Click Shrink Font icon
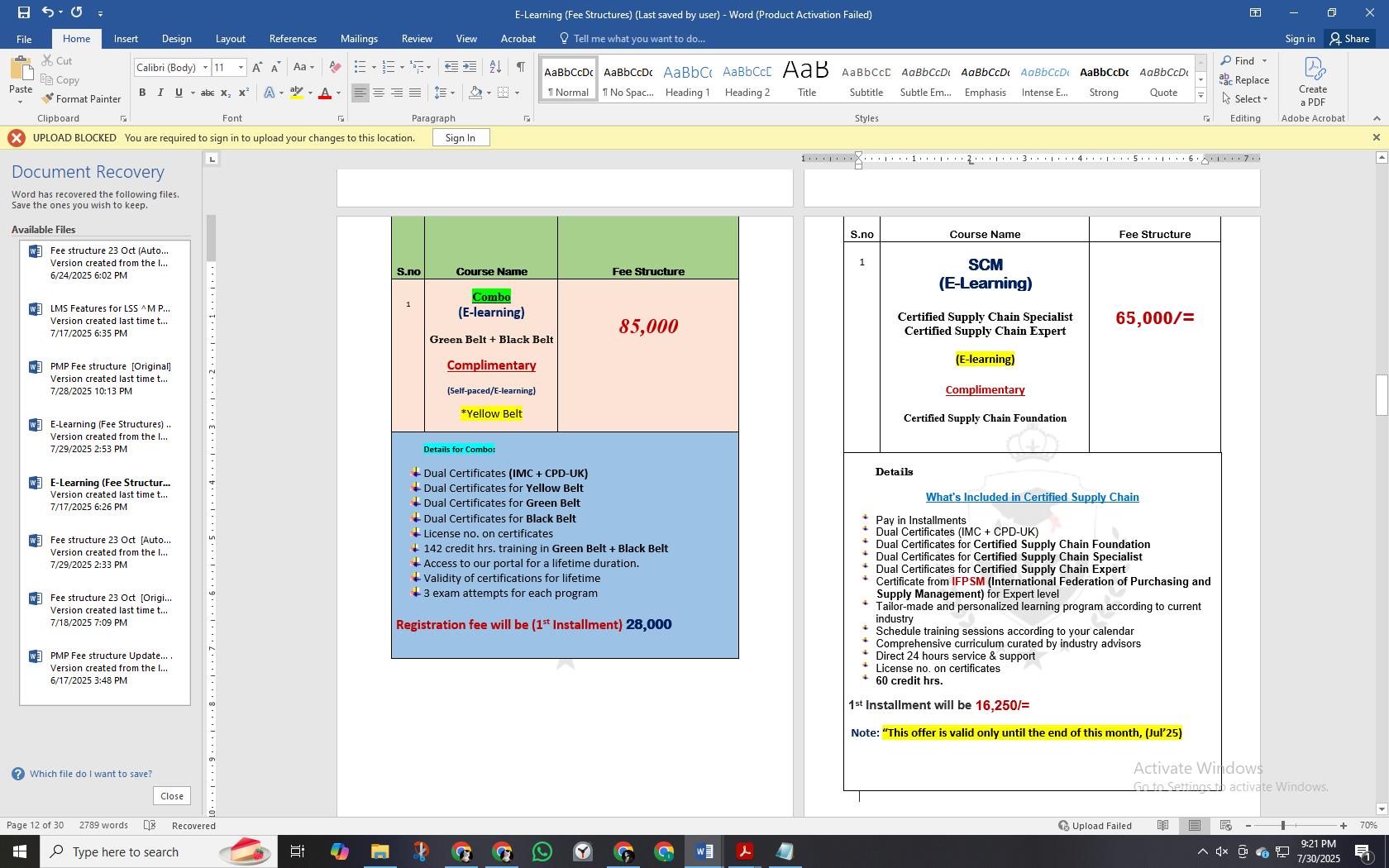This screenshot has height=868, width=1389. click(x=275, y=68)
